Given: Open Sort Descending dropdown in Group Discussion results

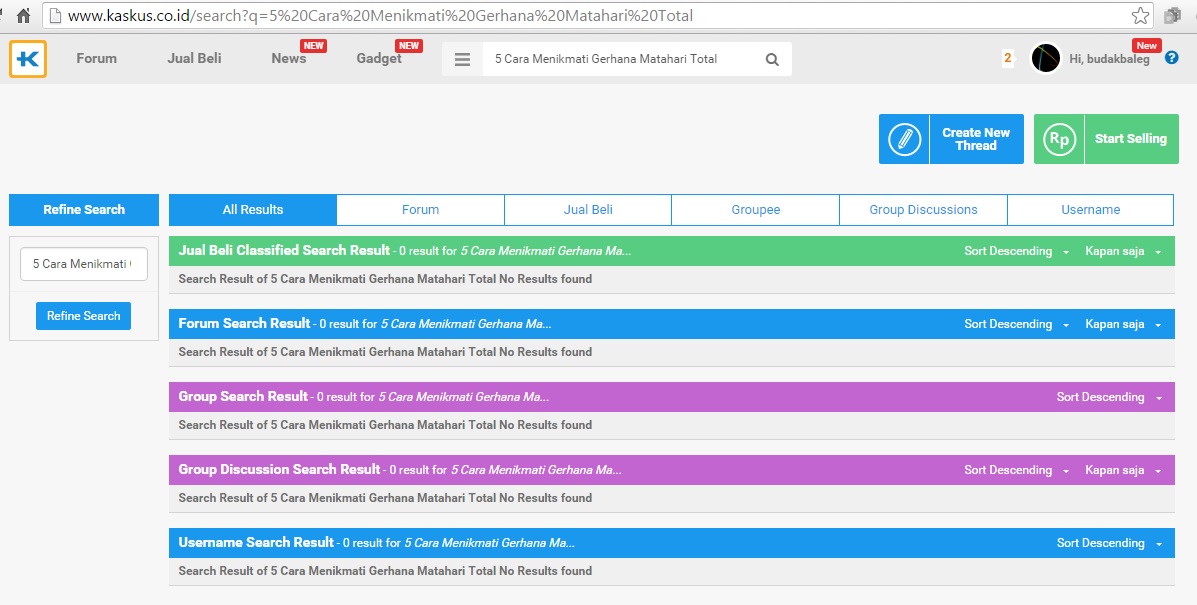Looking at the screenshot, I should pyautogui.click(x=1016, y=471).
